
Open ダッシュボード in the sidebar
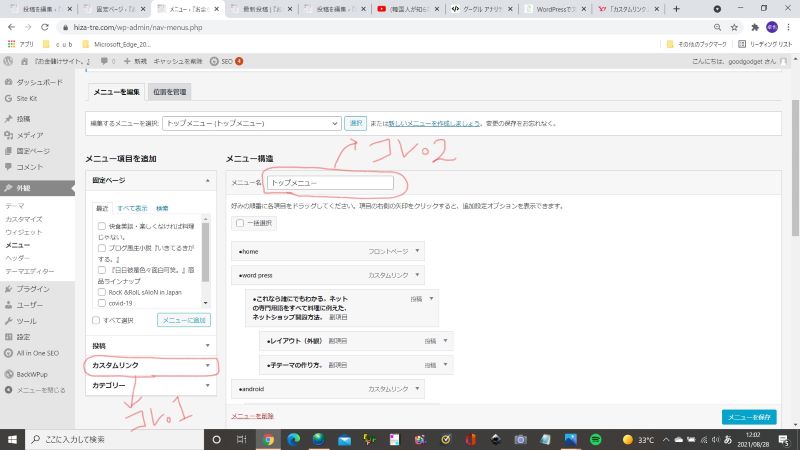(34, 82)
